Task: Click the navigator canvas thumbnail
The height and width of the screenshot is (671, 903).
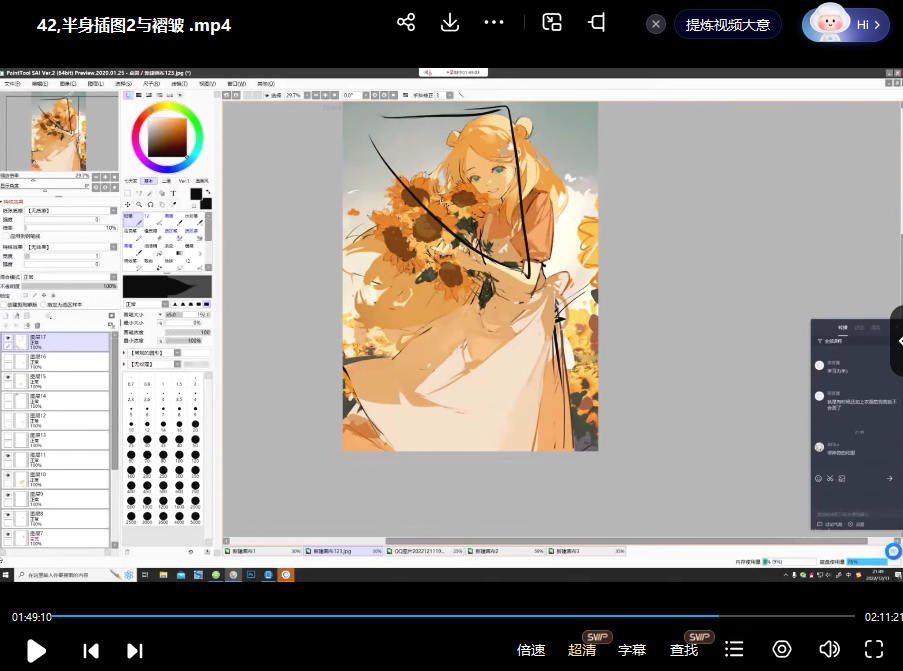Action: click(60, 130)
